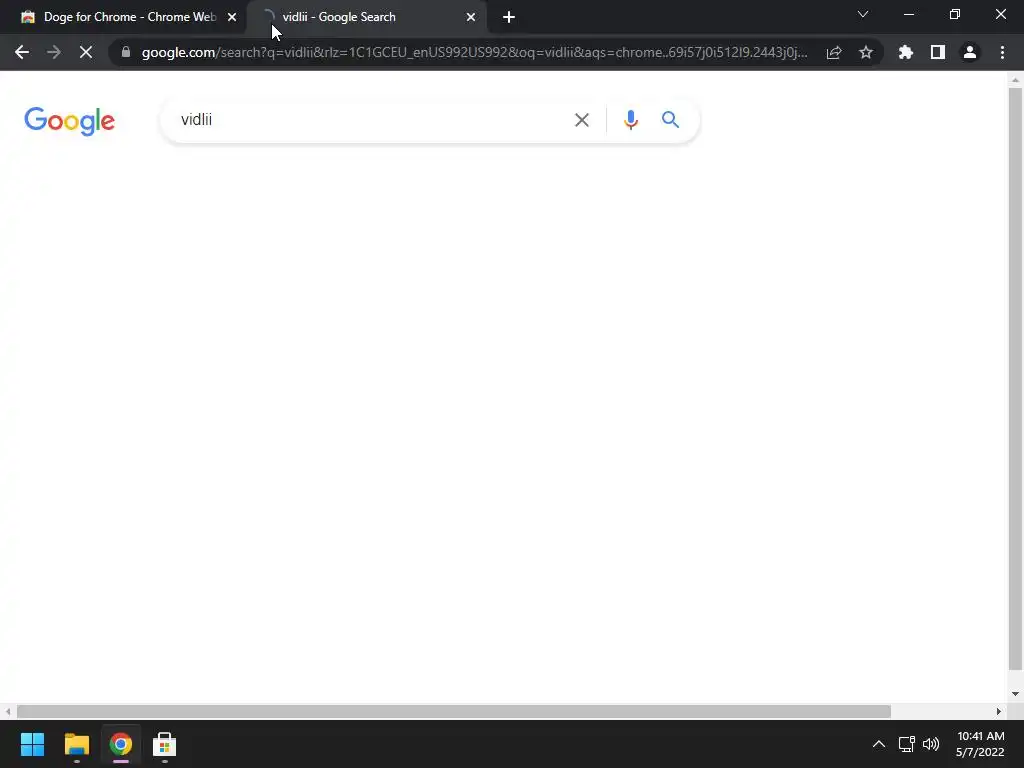Image resolution: width=1024 pixels, height=768 pixels.
Task: Expand the tab search chevron
Action: [x=863, y=14]
